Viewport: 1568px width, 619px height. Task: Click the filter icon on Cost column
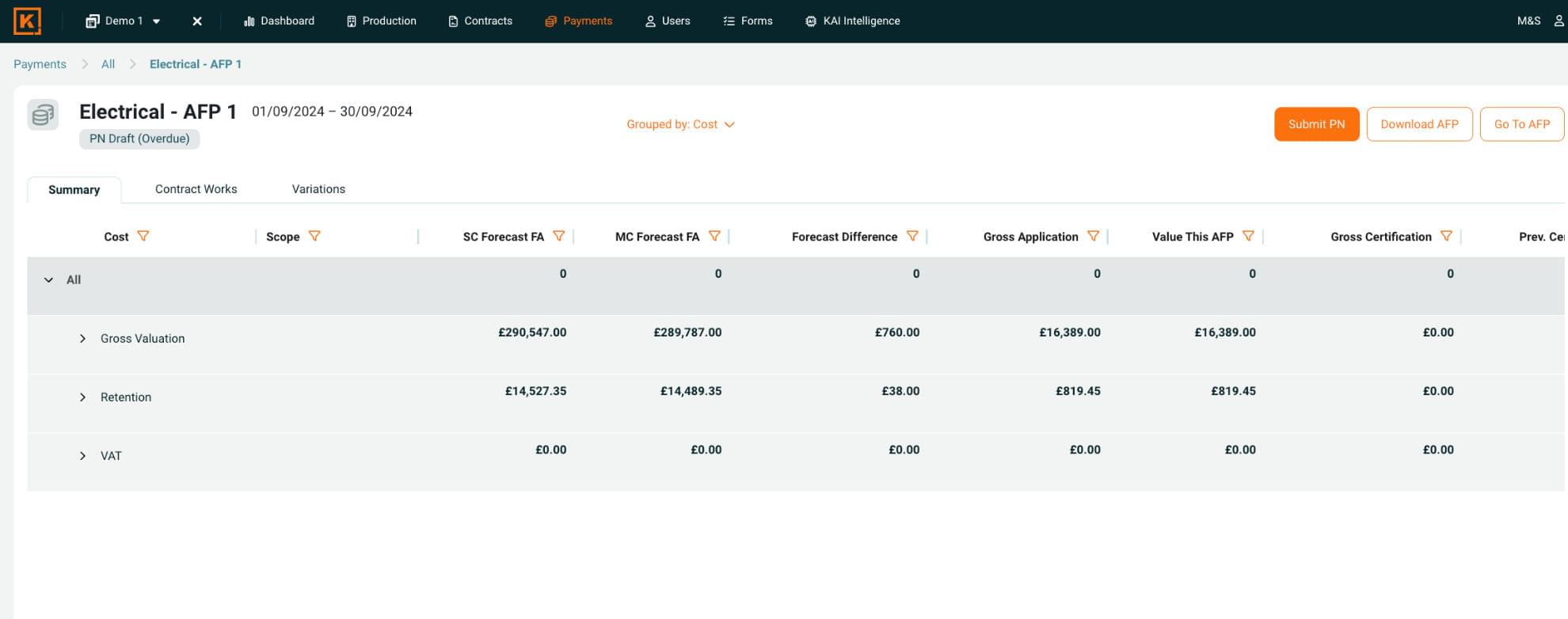[143, 236]
